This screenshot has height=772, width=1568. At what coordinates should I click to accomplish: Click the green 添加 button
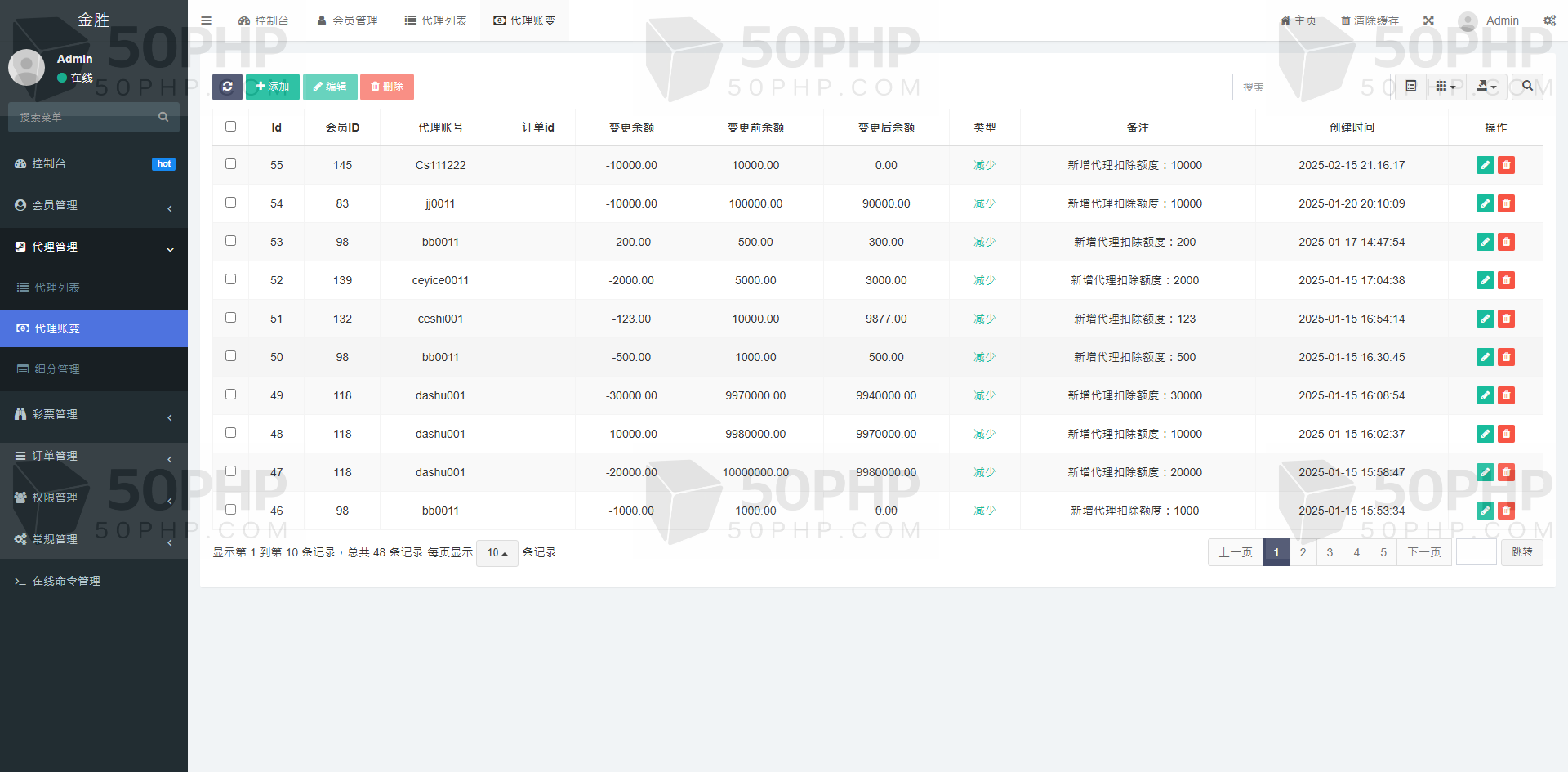coord(273,87)
